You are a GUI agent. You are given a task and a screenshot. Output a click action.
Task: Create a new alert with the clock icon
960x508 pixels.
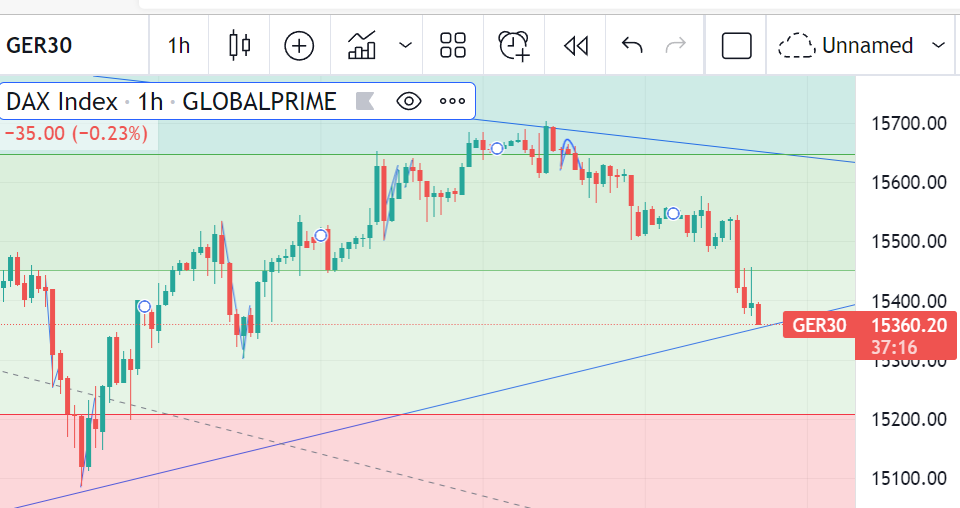tap(514, 45)
